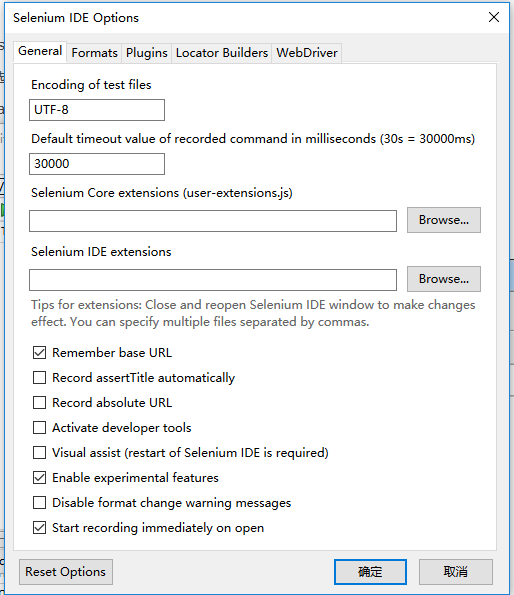This screenshot has width=514, height=595.
Task: Browse for Selenium Core extensions file
Action: tap(444, 220)
